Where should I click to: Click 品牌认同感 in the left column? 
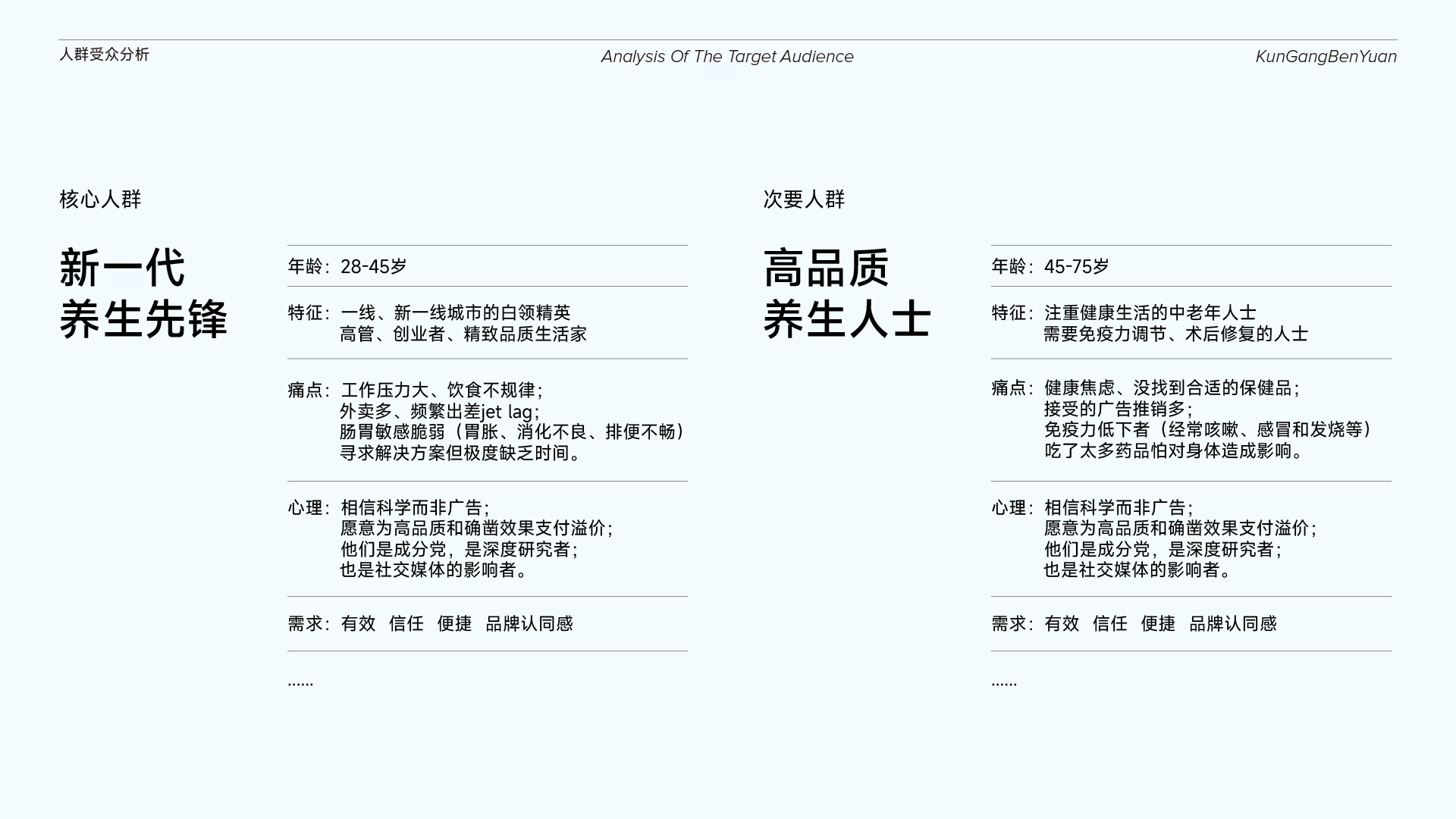pos(529,623)
